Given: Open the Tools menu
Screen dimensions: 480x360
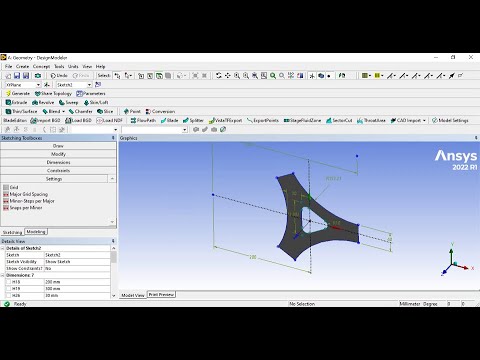Looking at the screenshot, I should coord(59,67).
